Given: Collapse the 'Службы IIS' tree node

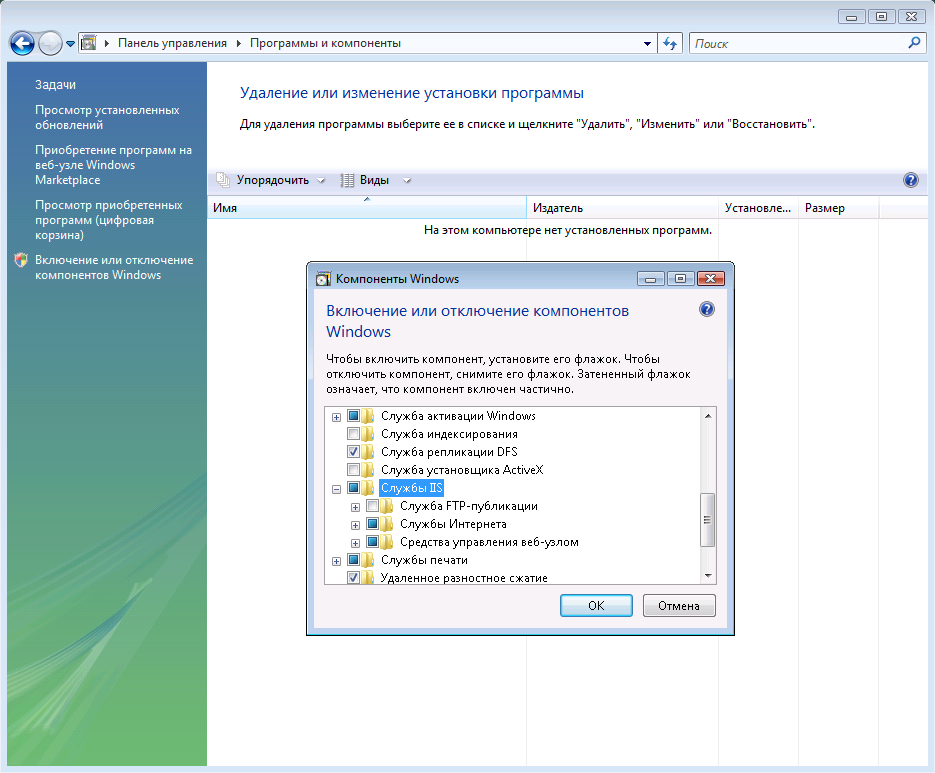Looking at the screenshot, I should click(x=336, y=489).
